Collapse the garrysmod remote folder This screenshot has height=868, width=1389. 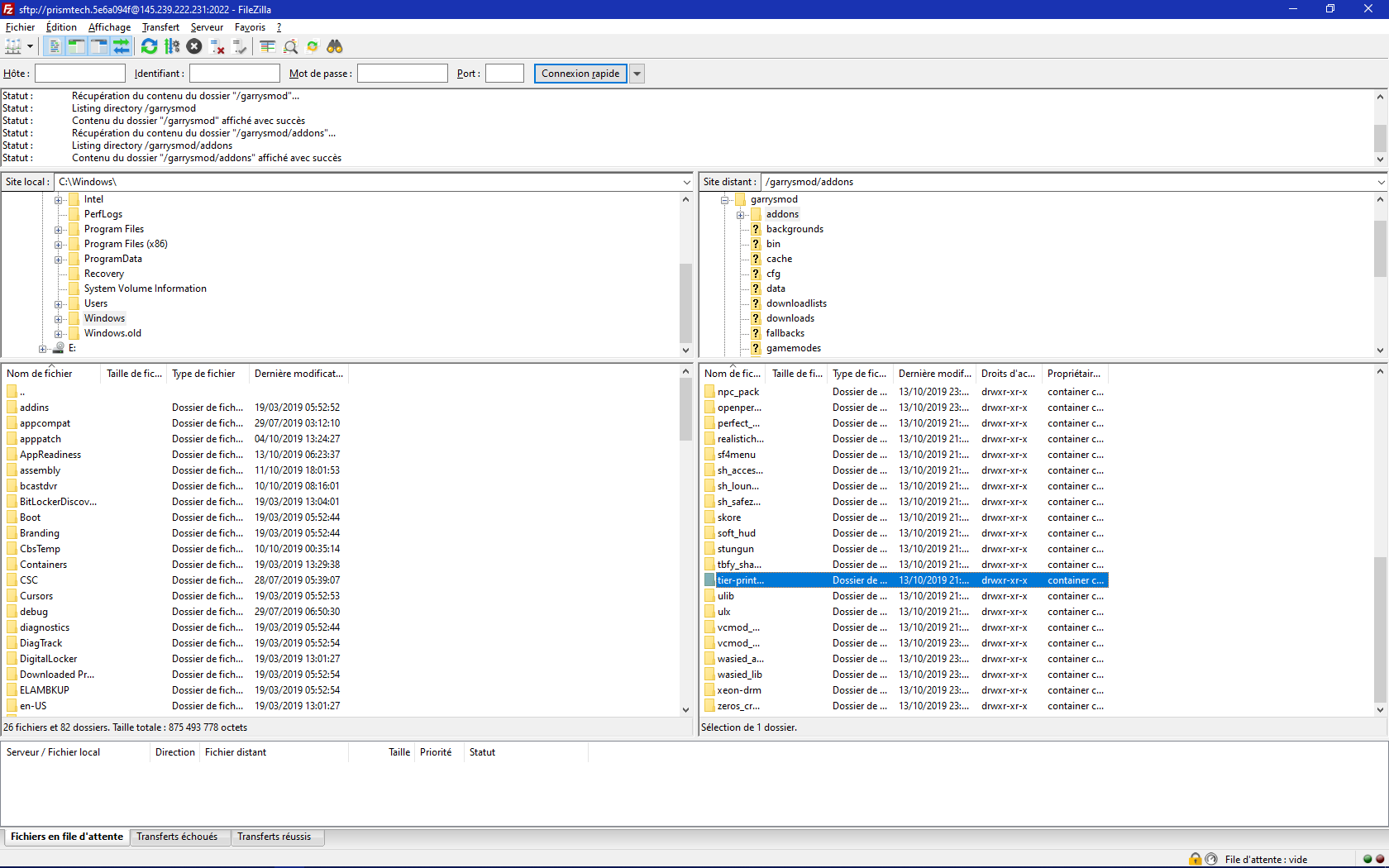pos(725,200)
